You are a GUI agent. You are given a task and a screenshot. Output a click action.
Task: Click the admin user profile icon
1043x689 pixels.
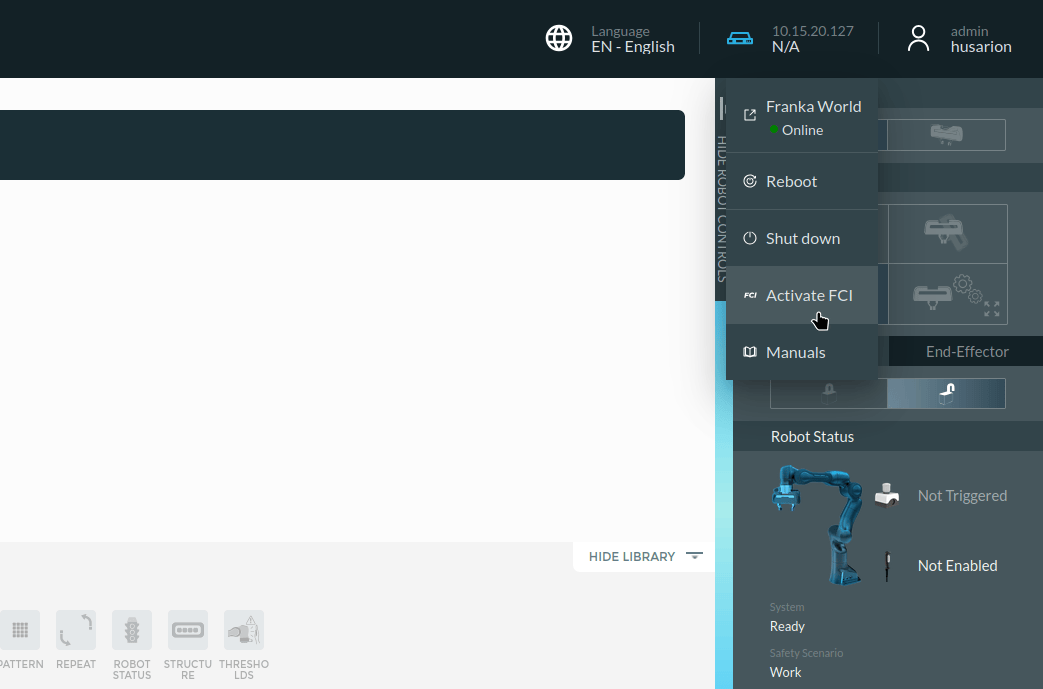click(918, 39)
